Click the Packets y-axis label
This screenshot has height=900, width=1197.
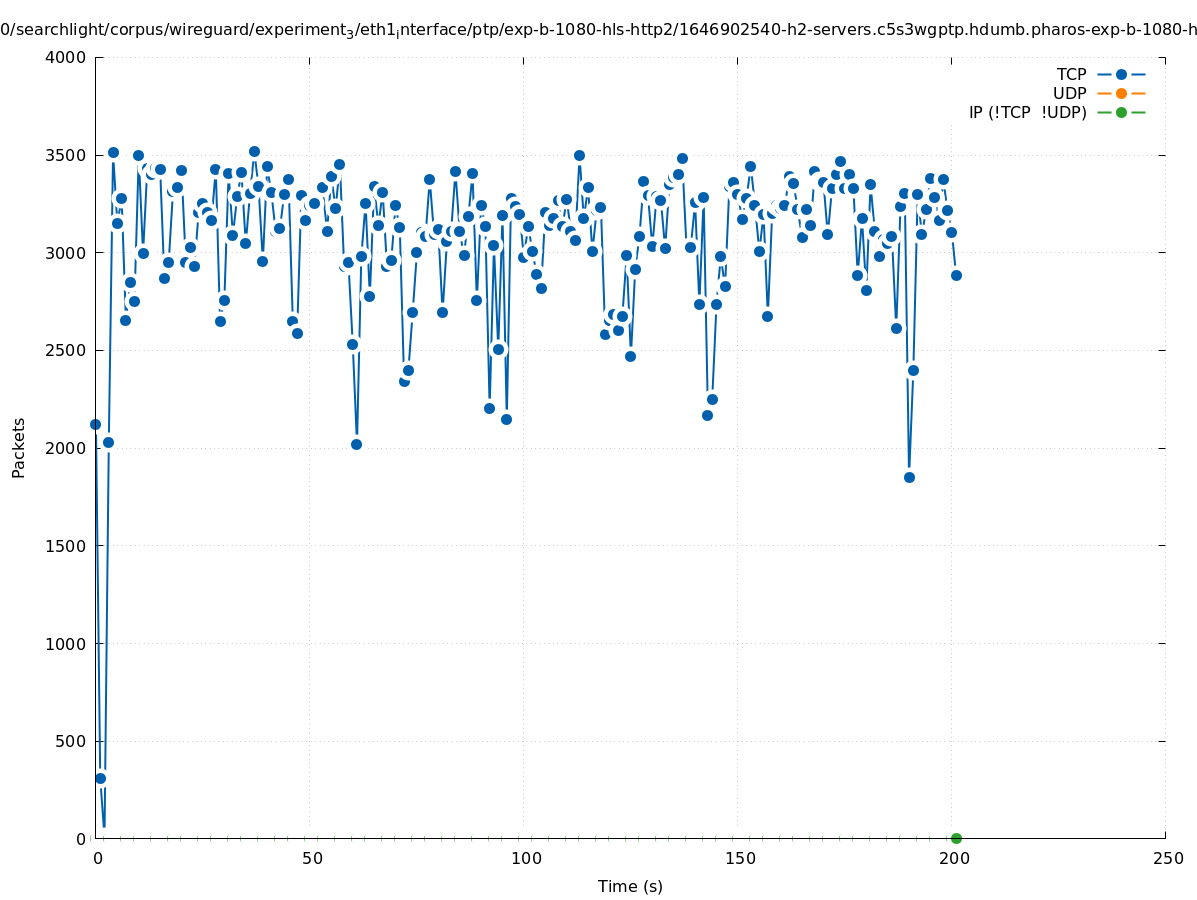[x=19, y=447]
